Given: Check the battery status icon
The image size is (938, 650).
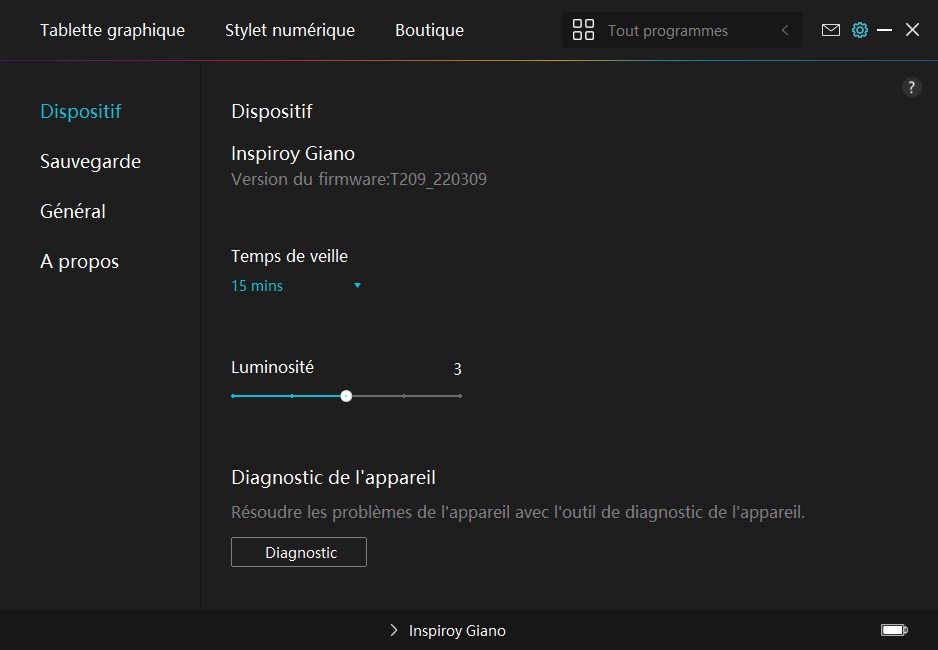Looking at the screenshot, I should pos(893,630).
